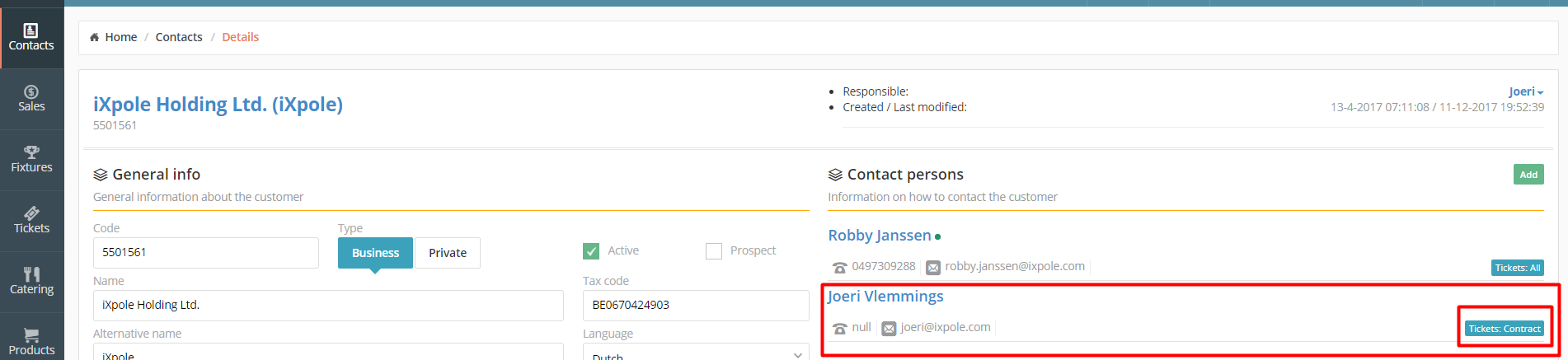The width and height of the screenshot is (1568, 360).
Task: Go to Home in breadcrumb
Action: [120, 37]
